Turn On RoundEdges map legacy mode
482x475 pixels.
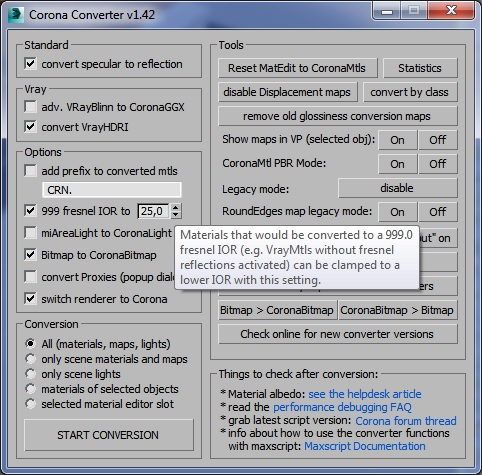pyautogui.click(x=397, y=212)
